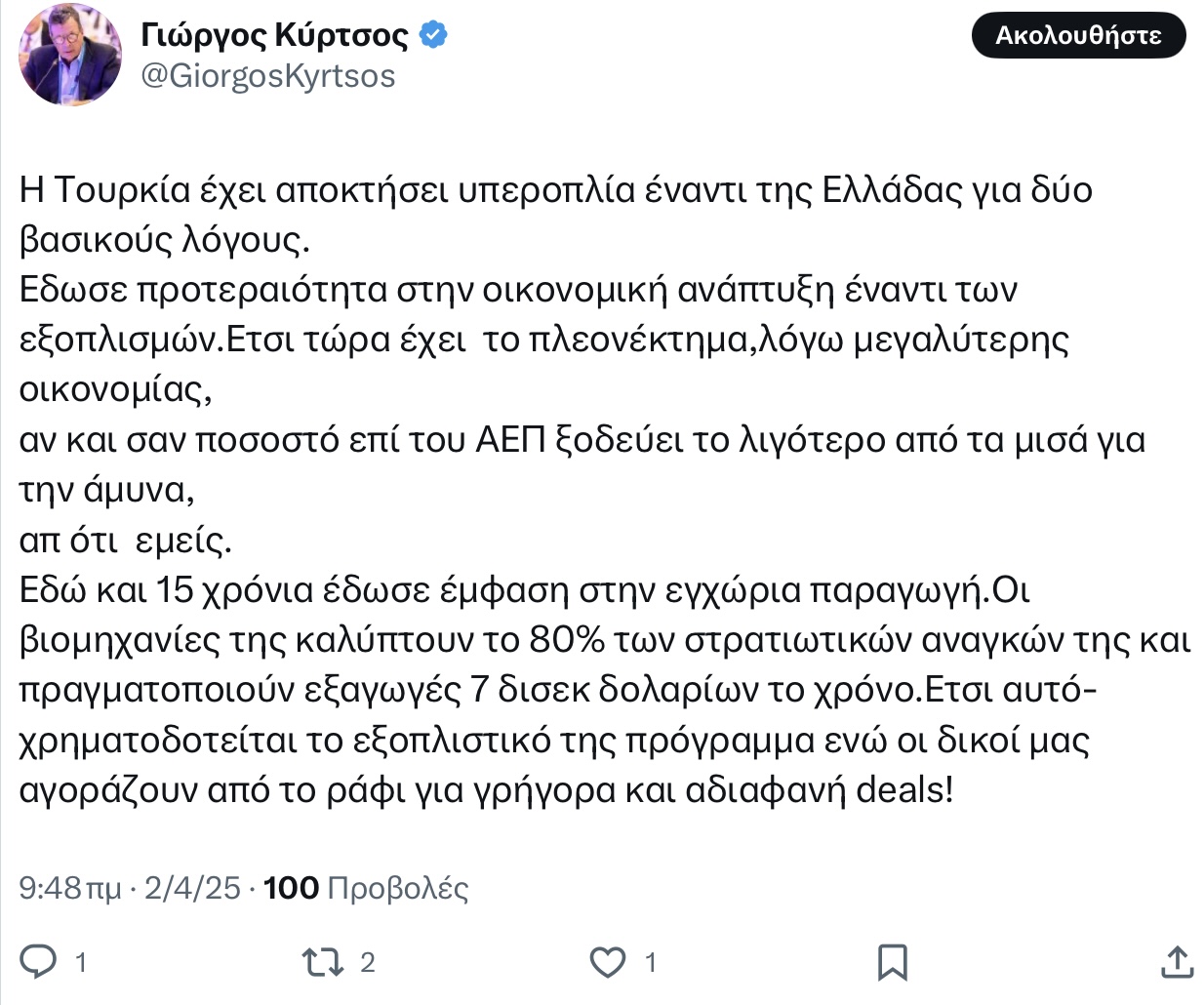Click the blue verified badge
This screenshot has height=1005, width=1204.
(x=433, y=35)
